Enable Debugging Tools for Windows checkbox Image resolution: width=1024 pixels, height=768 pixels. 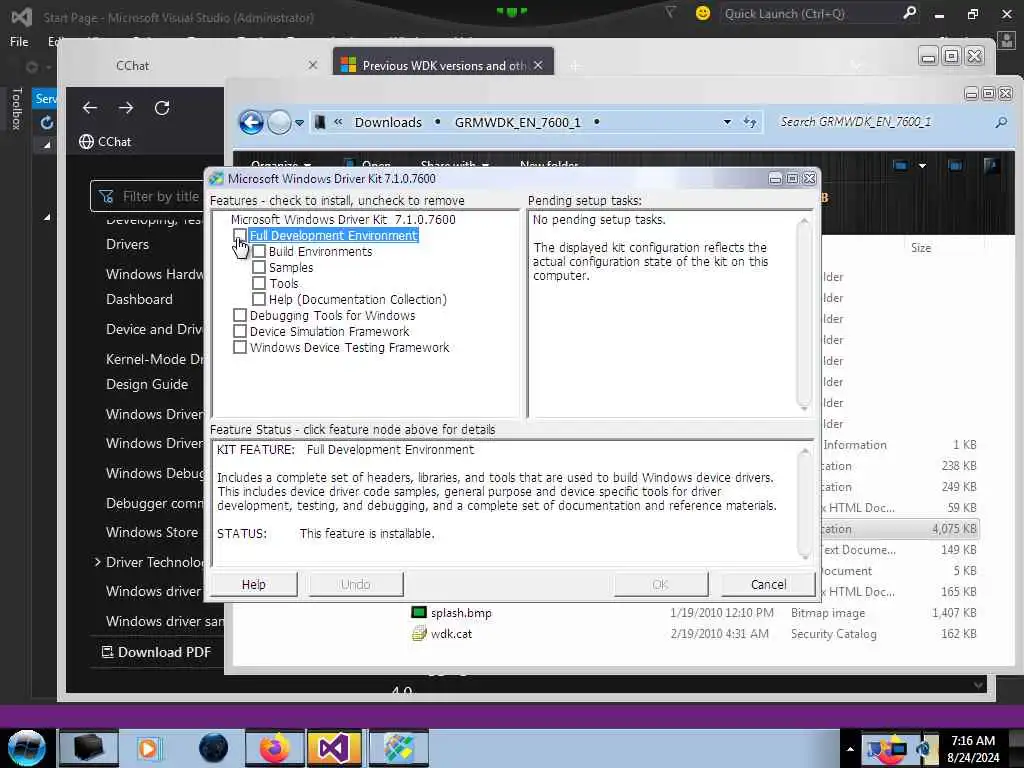tap(240, 315)
